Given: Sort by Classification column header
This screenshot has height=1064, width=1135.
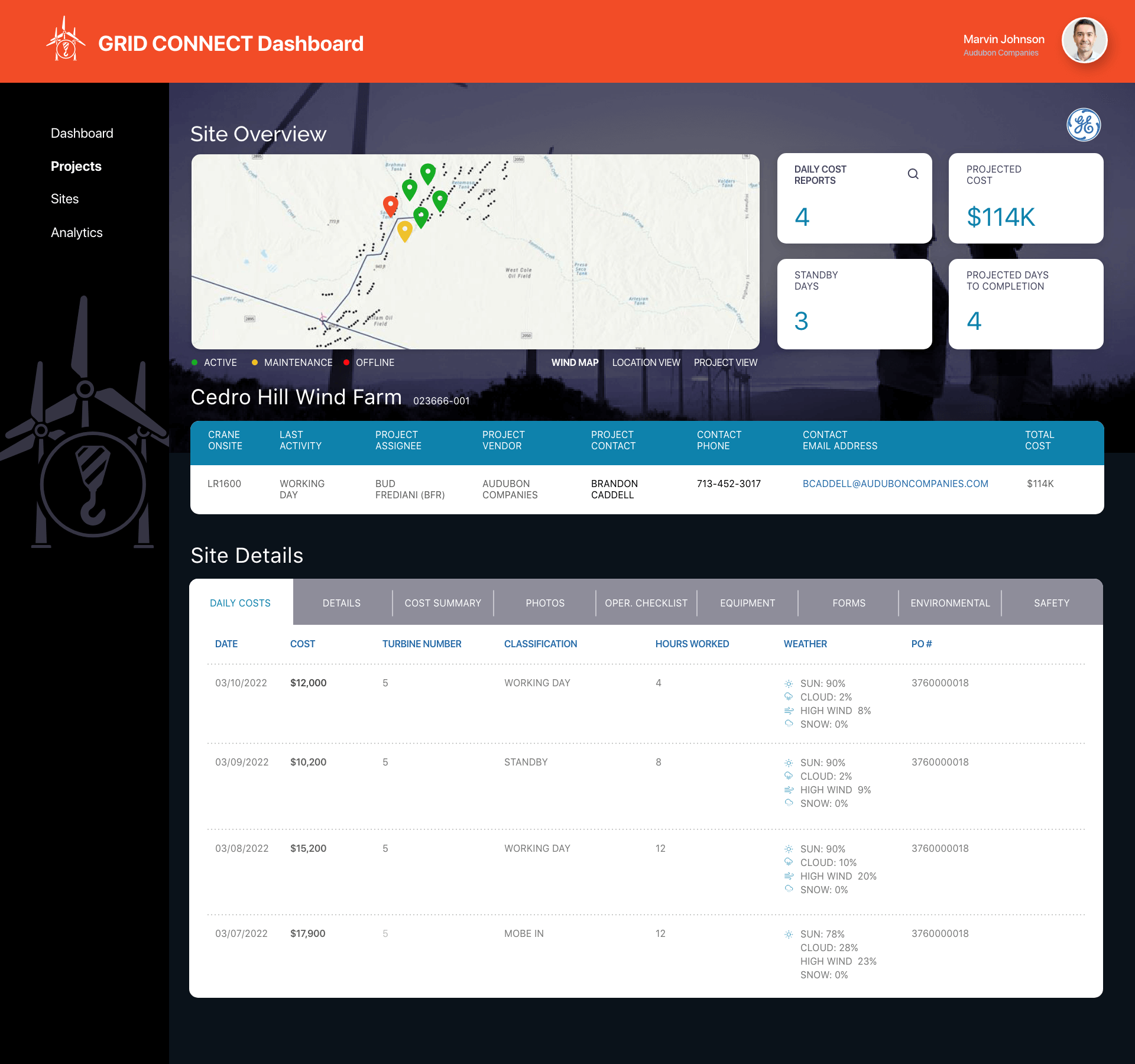Looking at the screenshot, I should click(540, 644).
